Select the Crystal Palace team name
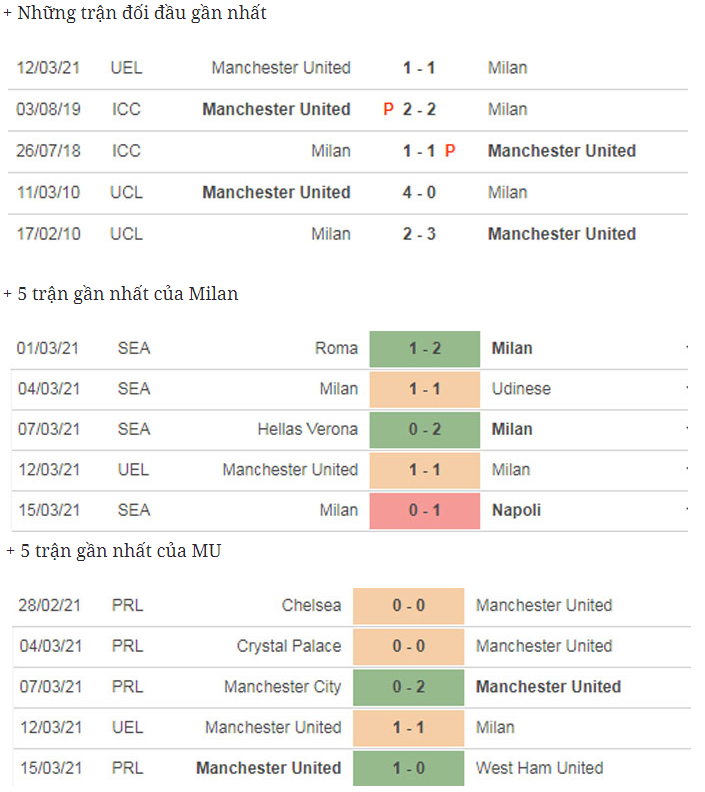Viewport: 705px width, 792px height. [x=289, y=646]
